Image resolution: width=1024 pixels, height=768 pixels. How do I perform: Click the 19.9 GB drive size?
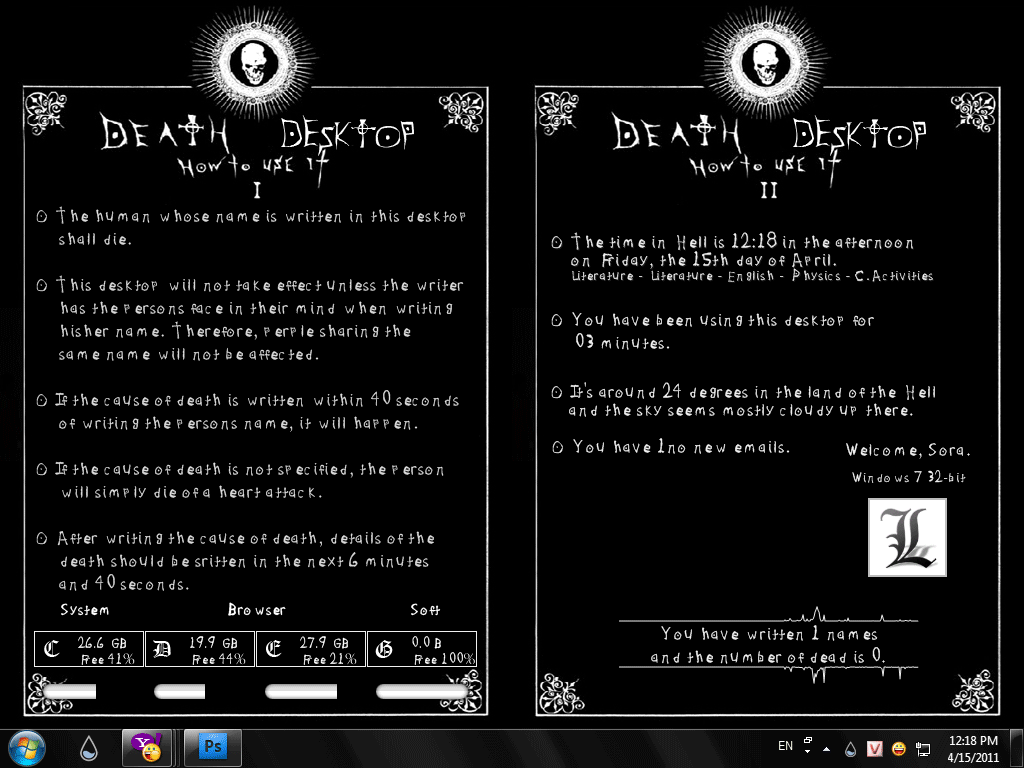tap(214, 643)
